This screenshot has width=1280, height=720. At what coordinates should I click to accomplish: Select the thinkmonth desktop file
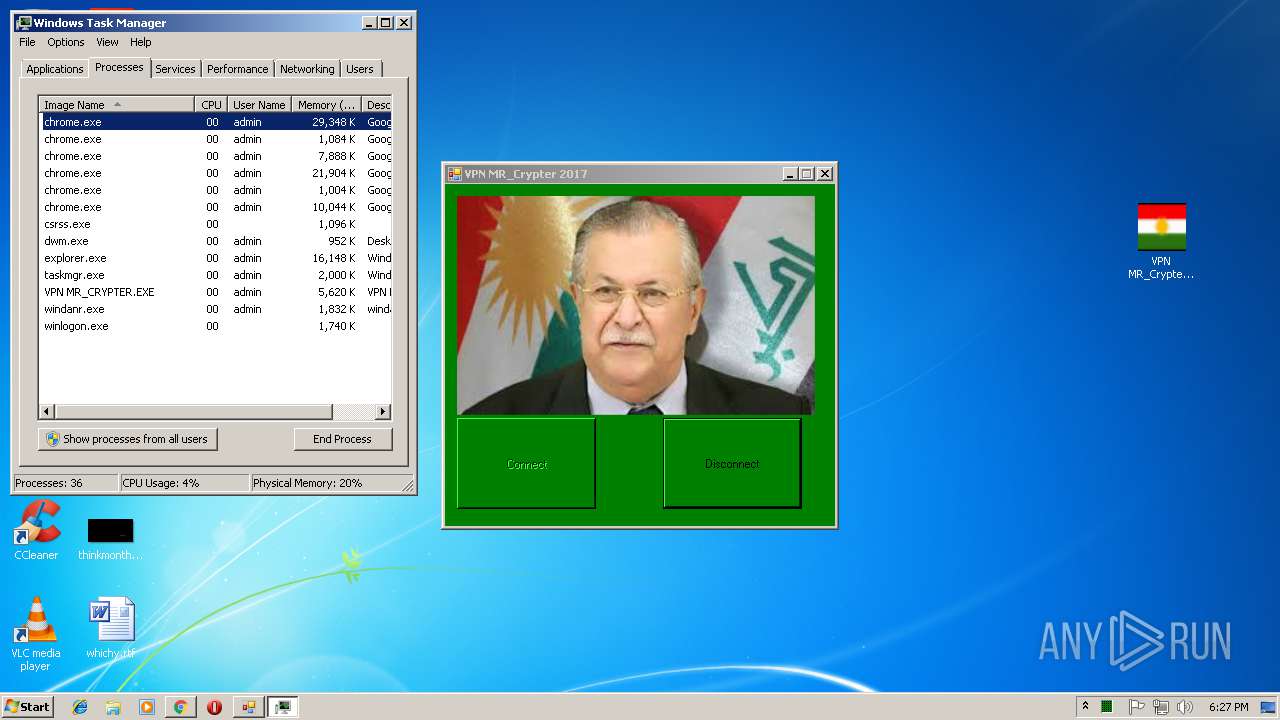coord(110,538)
